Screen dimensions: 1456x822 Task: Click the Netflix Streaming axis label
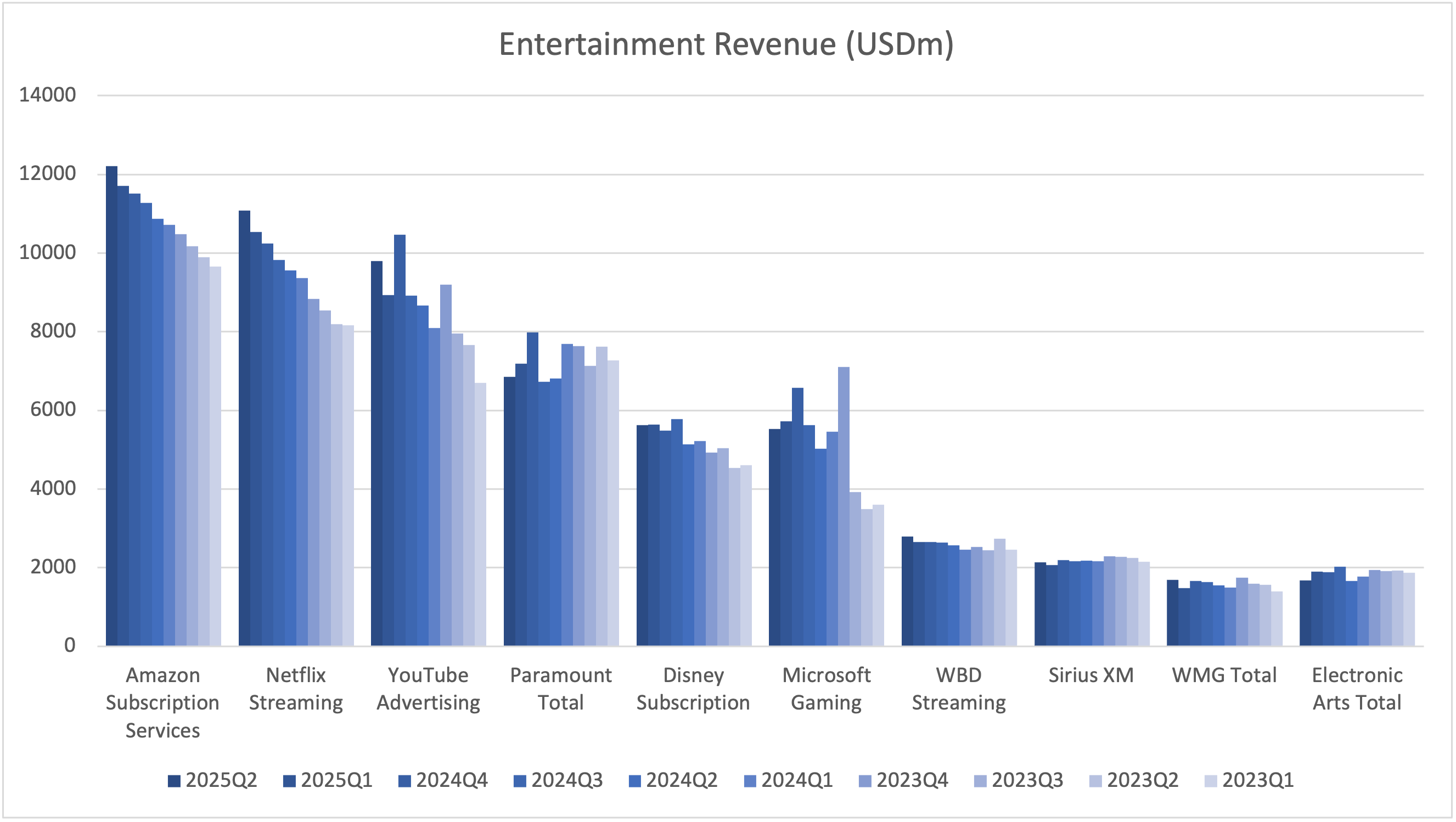point(296,689)
